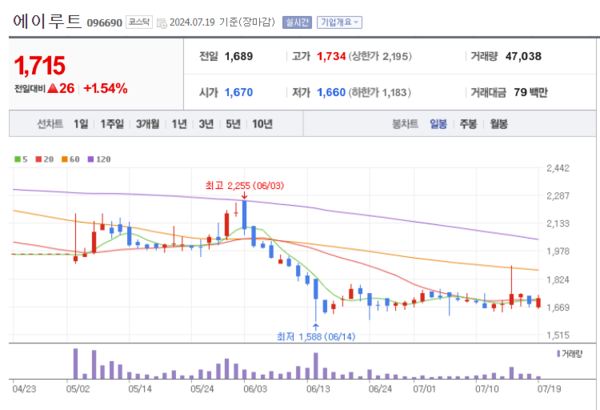Click the 전일 value 1,689

click(238, 56)
